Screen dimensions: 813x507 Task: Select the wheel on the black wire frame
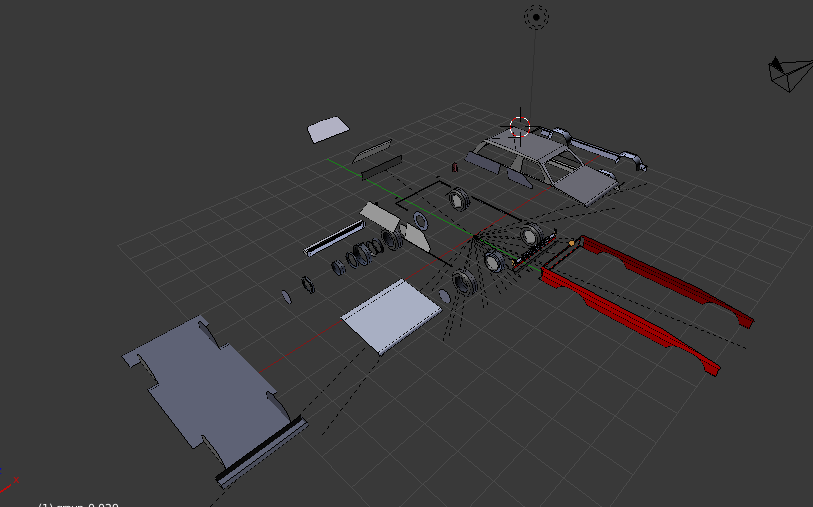pyautogui.click(x=458, y=199)
